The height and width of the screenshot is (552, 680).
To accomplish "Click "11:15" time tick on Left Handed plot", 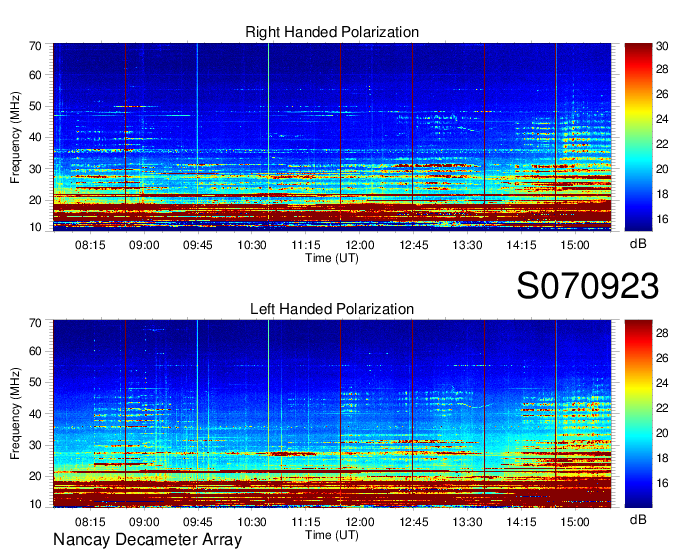I will click(306, 522).
